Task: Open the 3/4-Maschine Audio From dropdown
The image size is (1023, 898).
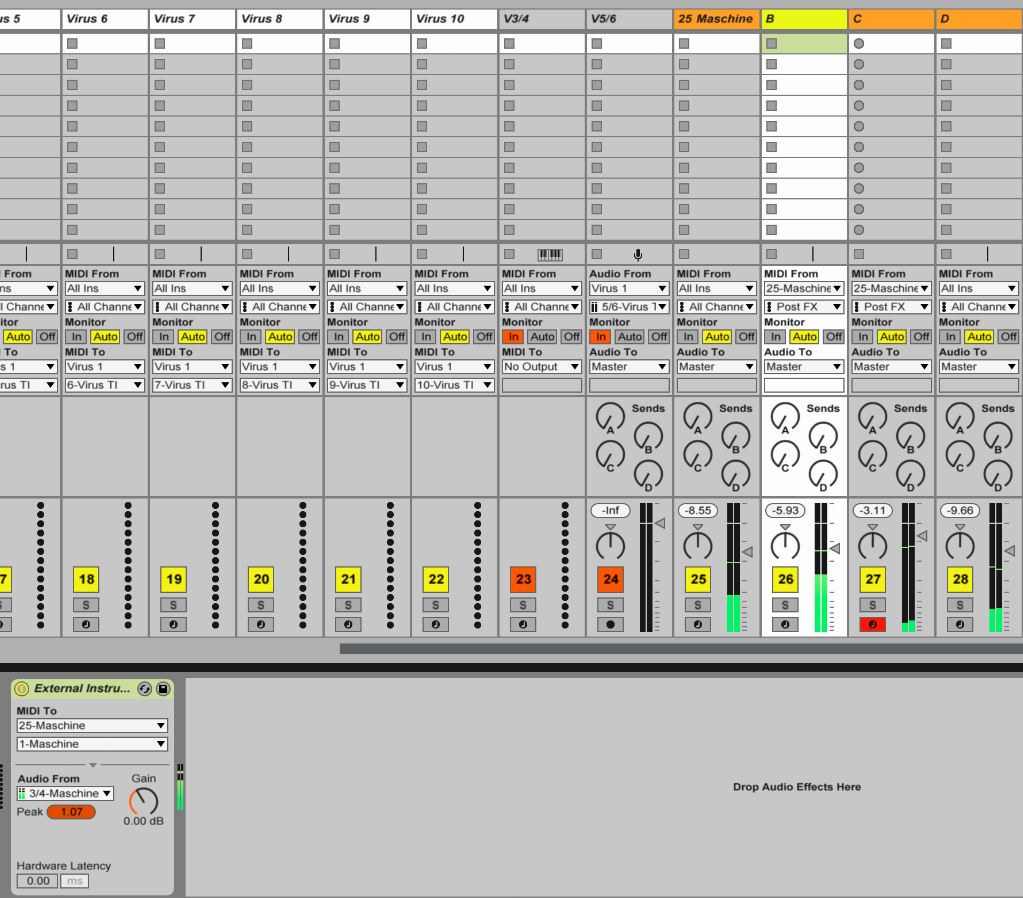Action: click(x=65, y=794)
